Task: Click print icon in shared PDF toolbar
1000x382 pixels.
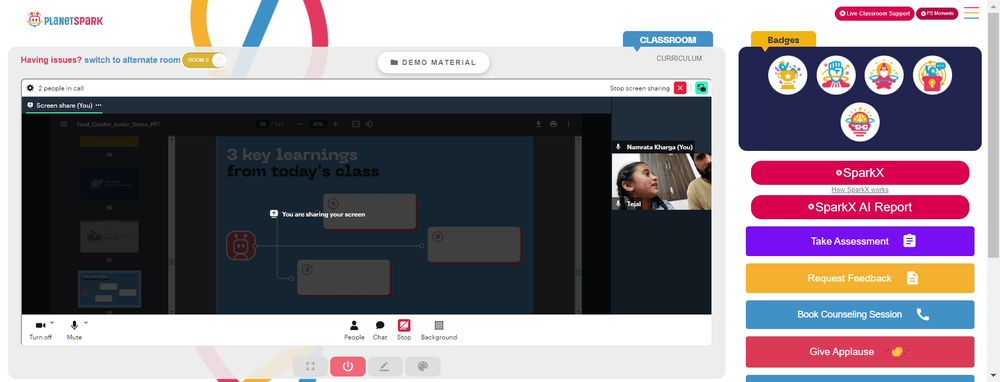Action: [x=554, y=124]
